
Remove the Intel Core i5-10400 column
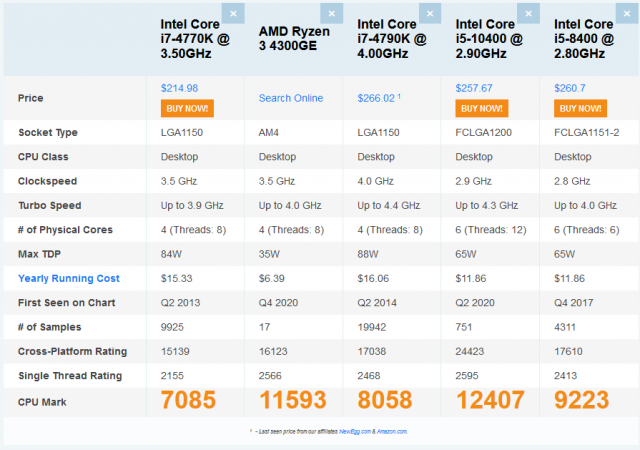527,13
